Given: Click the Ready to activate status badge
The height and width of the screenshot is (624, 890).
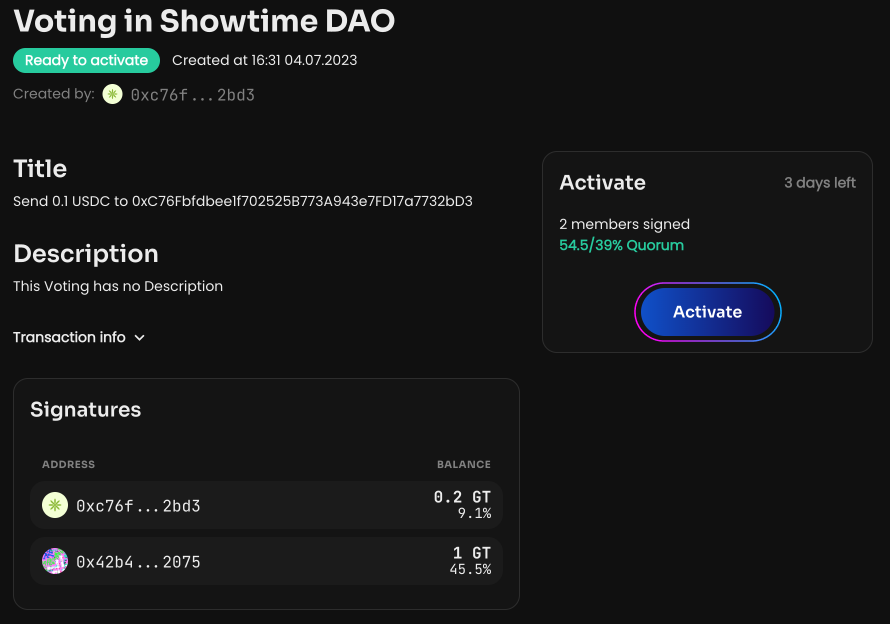Looking at the screenshot, I should click(x=86, y=60).
